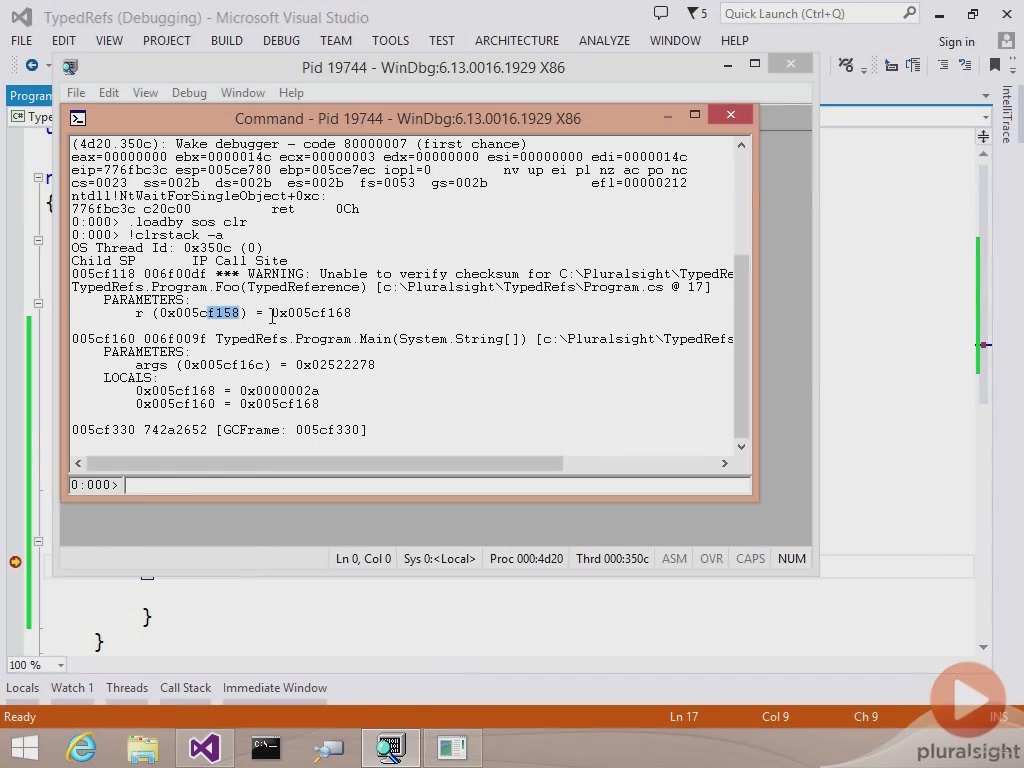Click the feedback flag icon showing 5
Image resolution: width=1024 pixels, height=768 pixels.
tap(696, 13)
